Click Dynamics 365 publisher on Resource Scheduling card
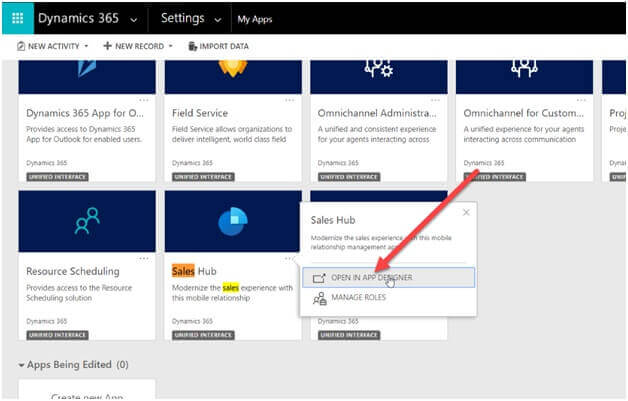Image resolution: width=628 pixels, height=401 pixels. pos(46,321)
